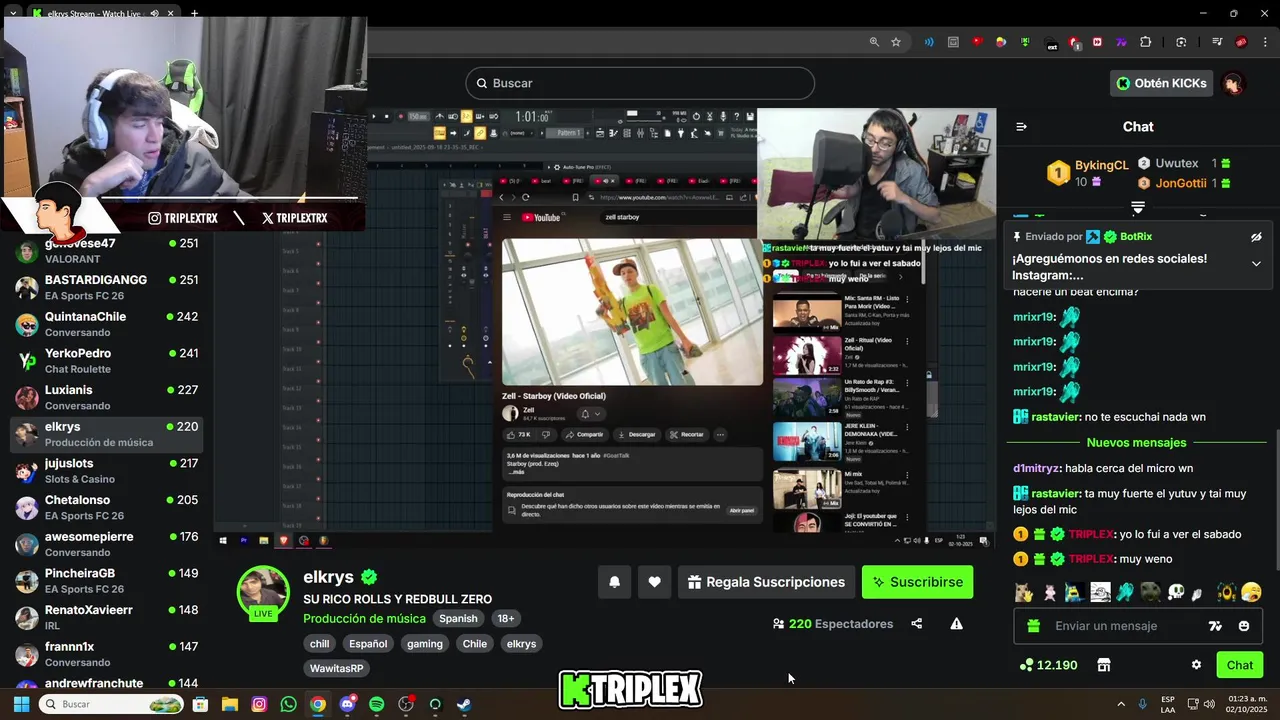
Task: Open BASTARDIGANGG channel in sidebar
Action: tap(107, 288)
